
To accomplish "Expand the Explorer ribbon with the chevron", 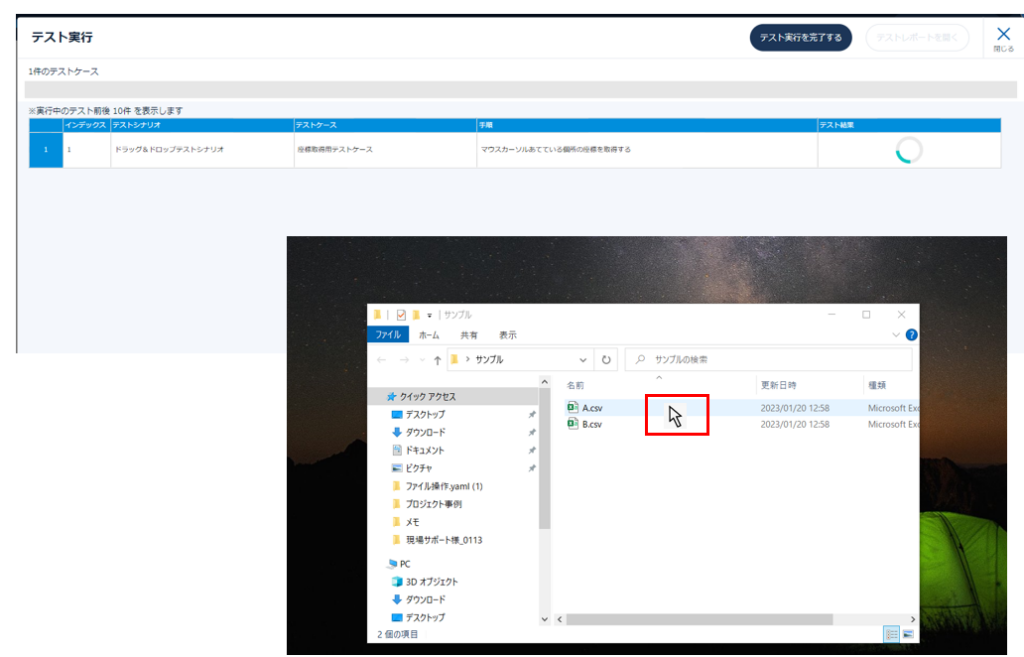I will point(896,335).
